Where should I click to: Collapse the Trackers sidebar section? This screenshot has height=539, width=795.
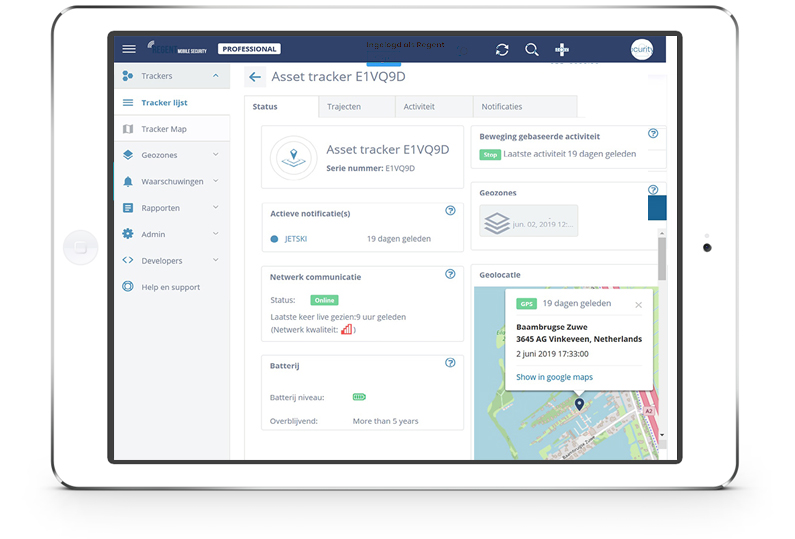pyautogui.click(x=216, y=76)
